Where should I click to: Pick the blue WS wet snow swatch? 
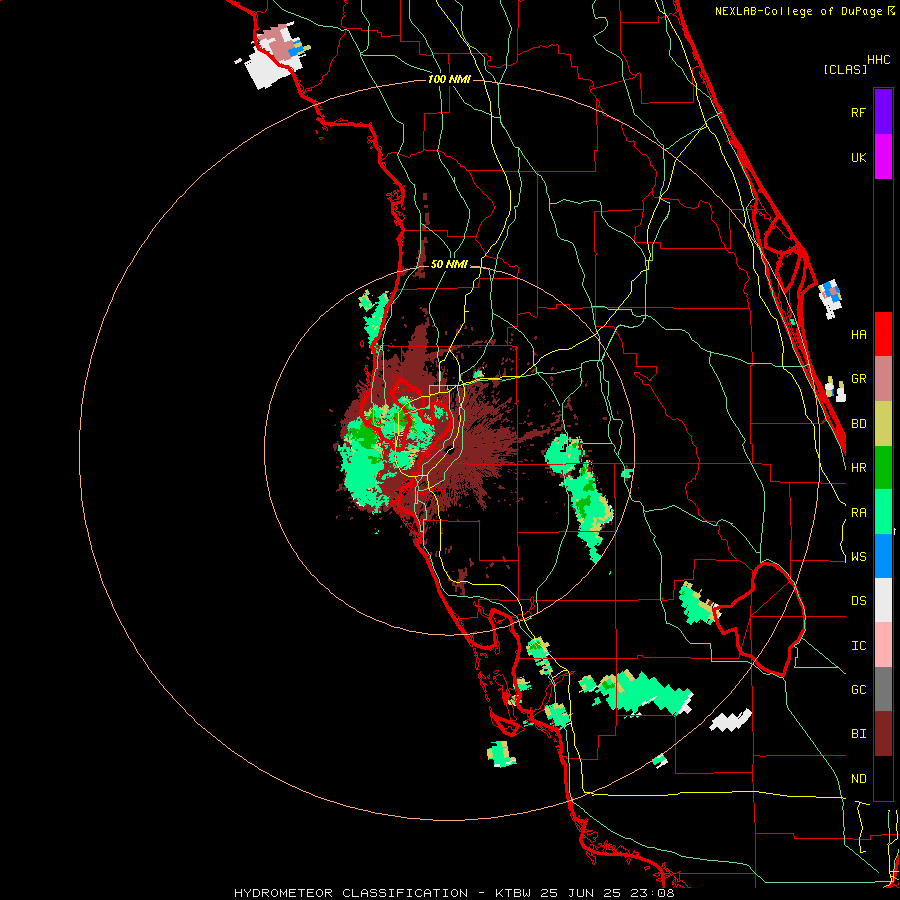[x=883, y=556]
